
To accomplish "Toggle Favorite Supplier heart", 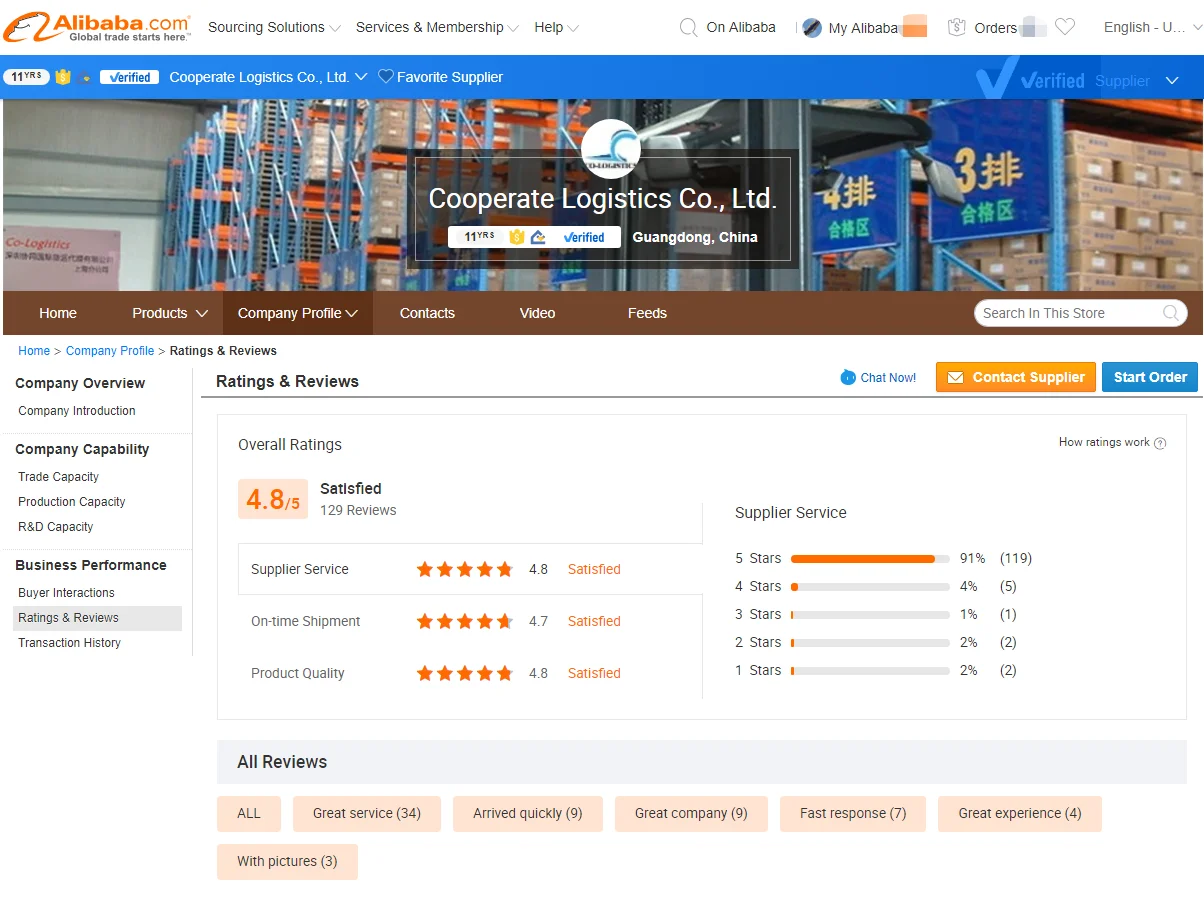I will 386,77.
